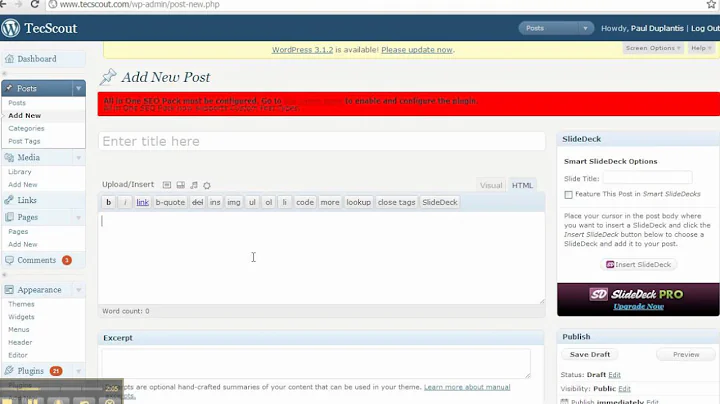Screen dimensions: 720x404
Task: Switch to the HTML editor tab
Action: pyautogui.click(x=522, y=185)
